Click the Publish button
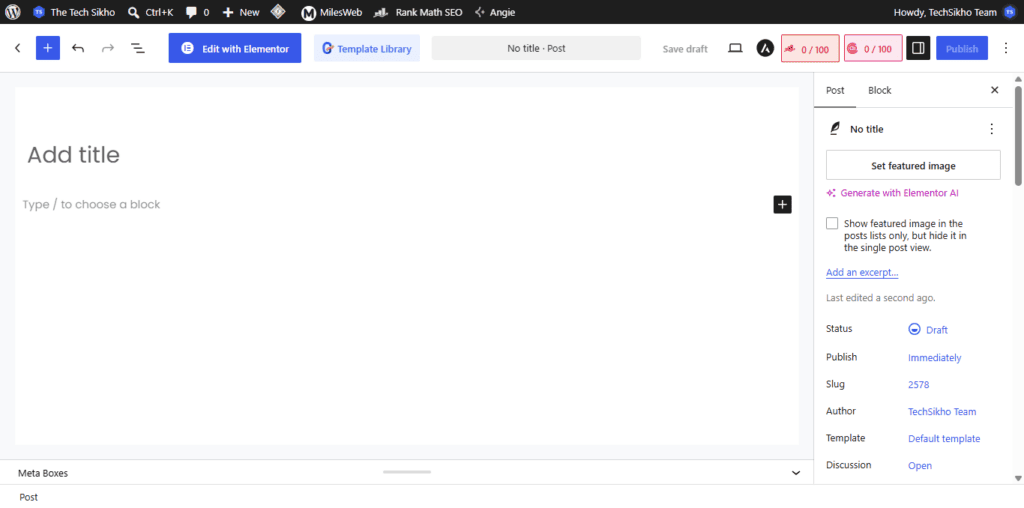 [x=962, y=48]
